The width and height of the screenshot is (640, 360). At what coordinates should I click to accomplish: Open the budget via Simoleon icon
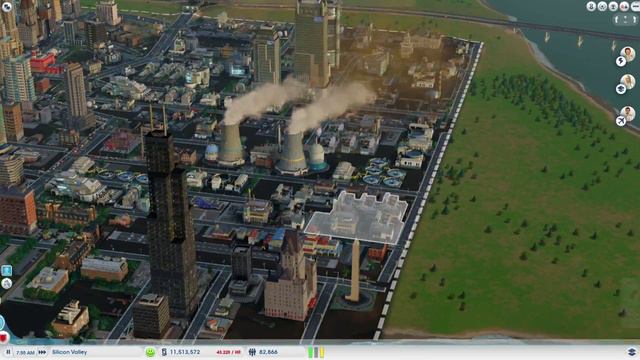point(164,352)
